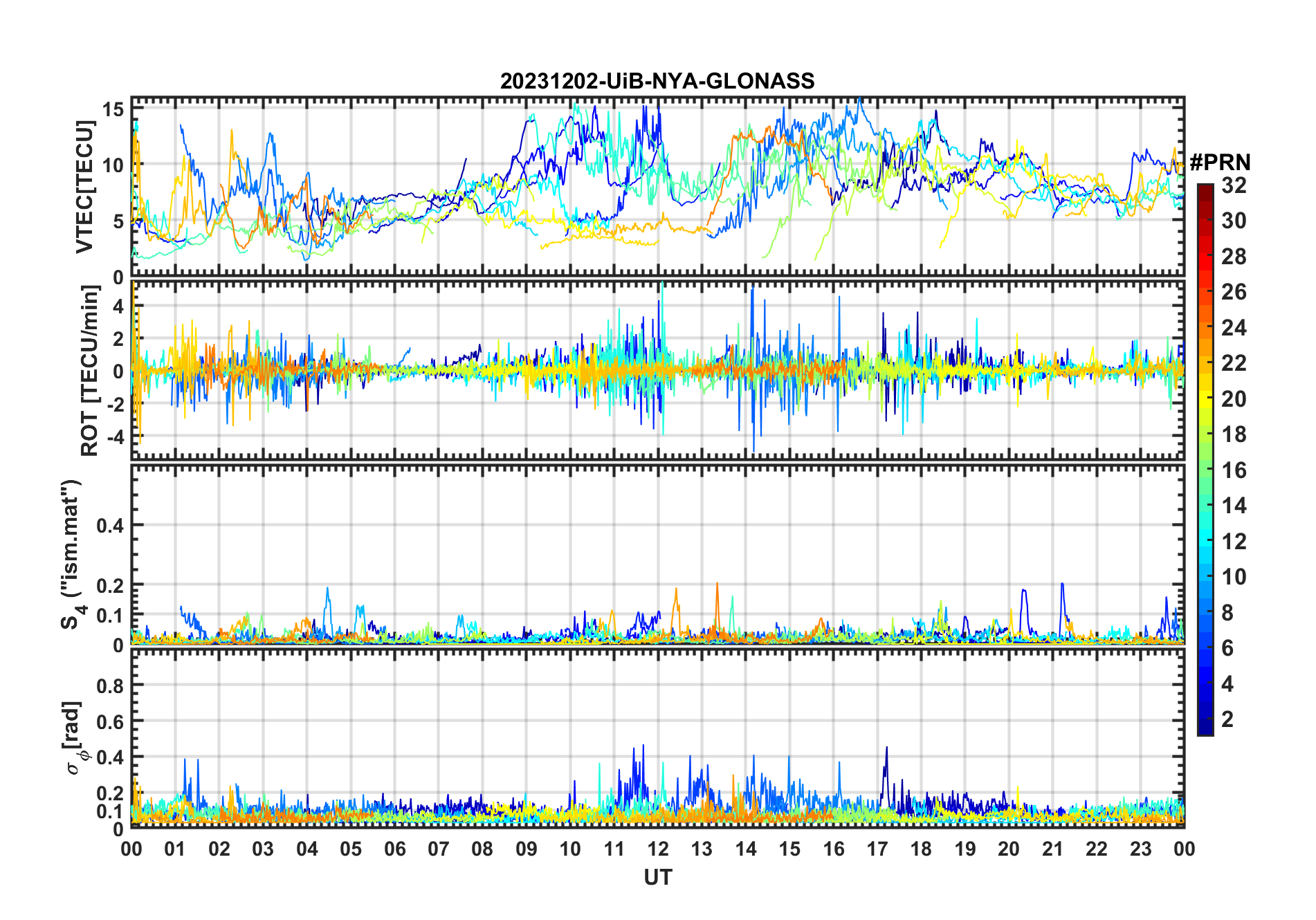Screen dimensions: 1316x920
Task: Click inside the S4 plot panel
Action: (x=658, y=554)
